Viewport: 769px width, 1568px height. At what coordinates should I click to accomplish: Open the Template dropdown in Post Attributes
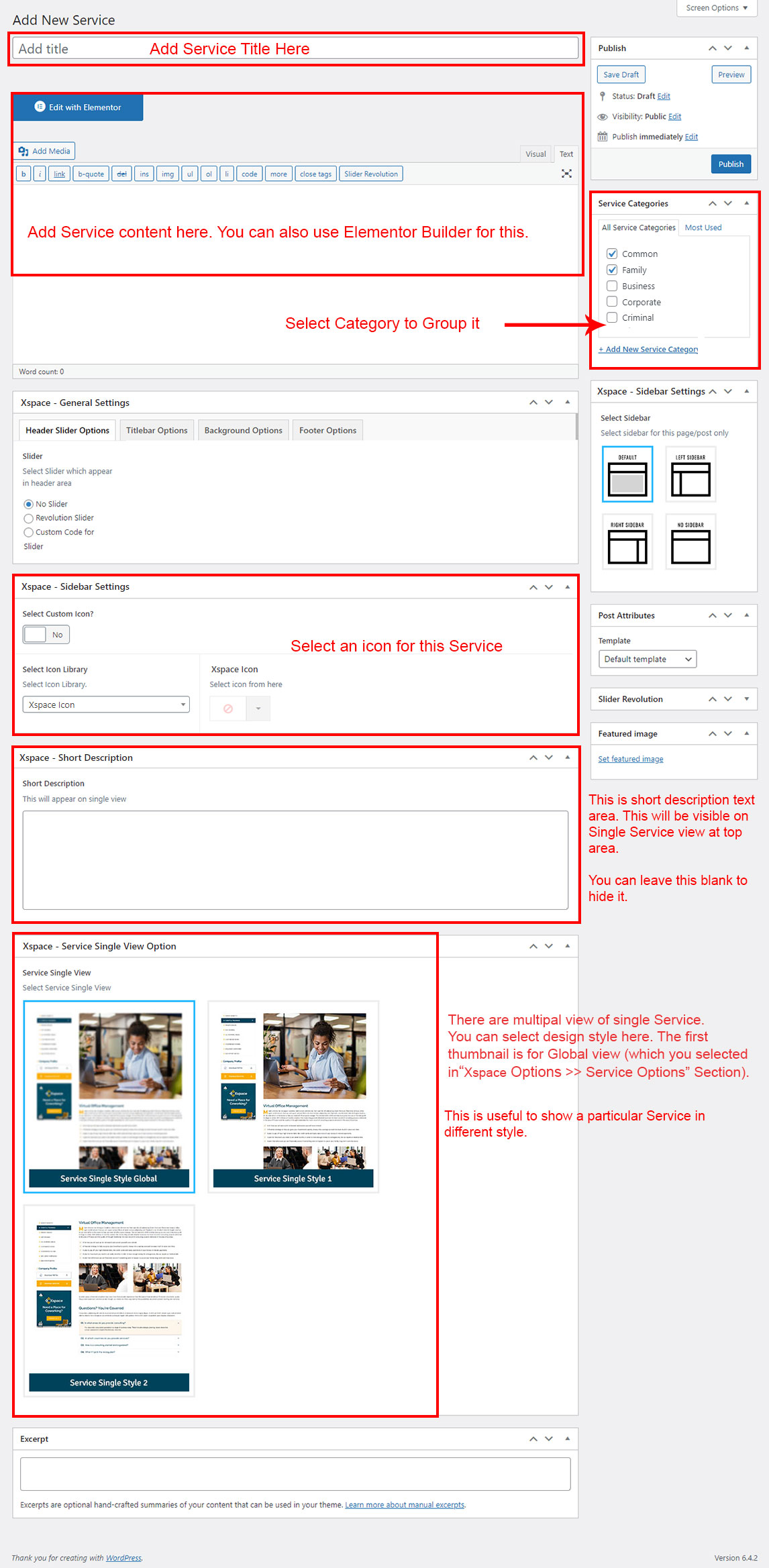tap(647, 659)
